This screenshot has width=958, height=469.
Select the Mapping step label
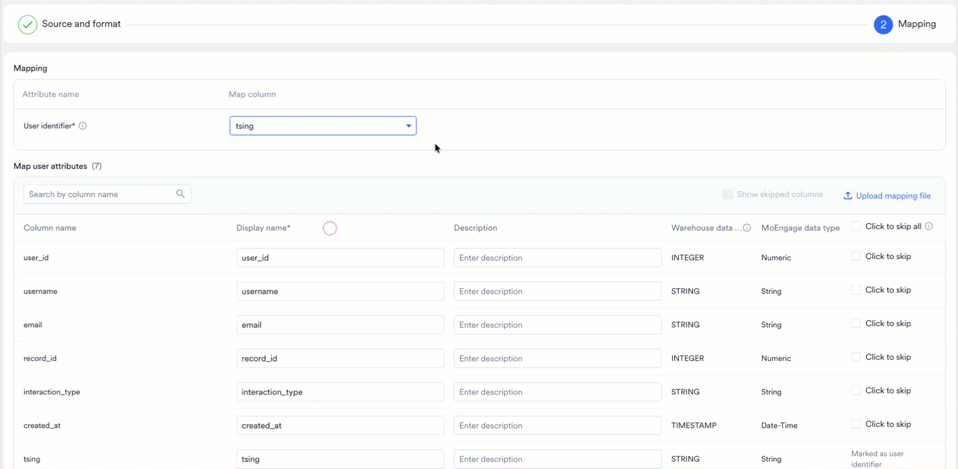tap(916, 24)
